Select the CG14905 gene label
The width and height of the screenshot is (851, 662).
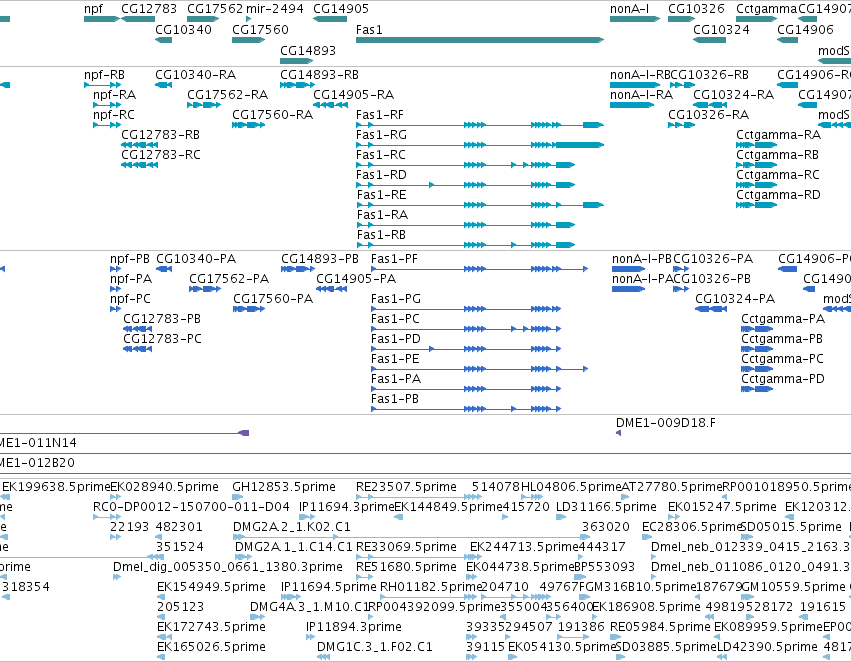pyautogui.click(x=341, y=9)
